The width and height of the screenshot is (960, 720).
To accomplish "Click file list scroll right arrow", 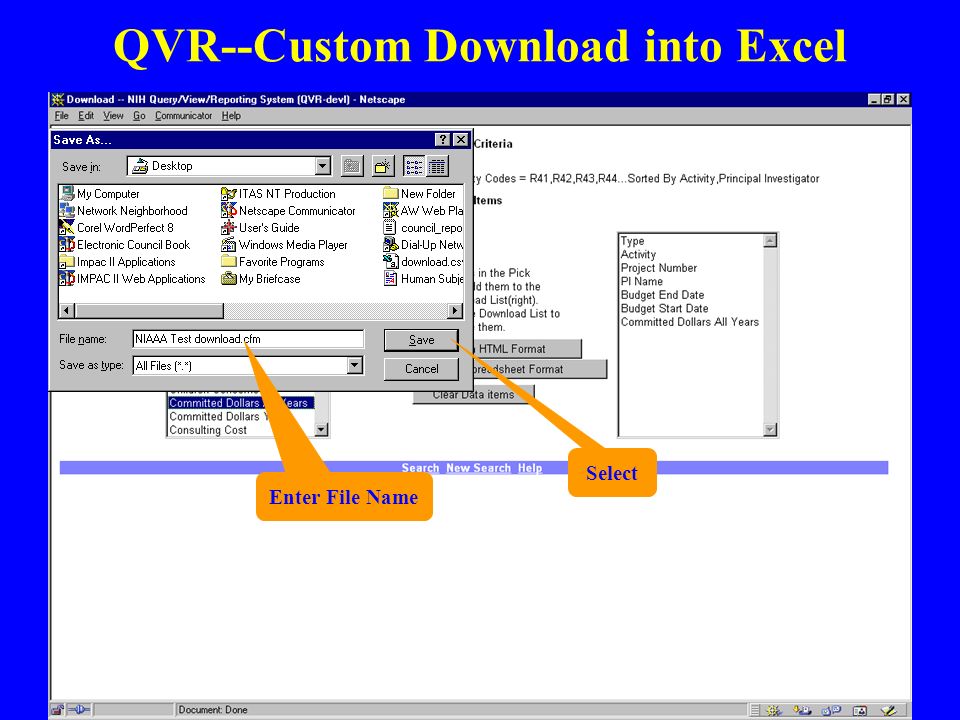I will (454, 310).
